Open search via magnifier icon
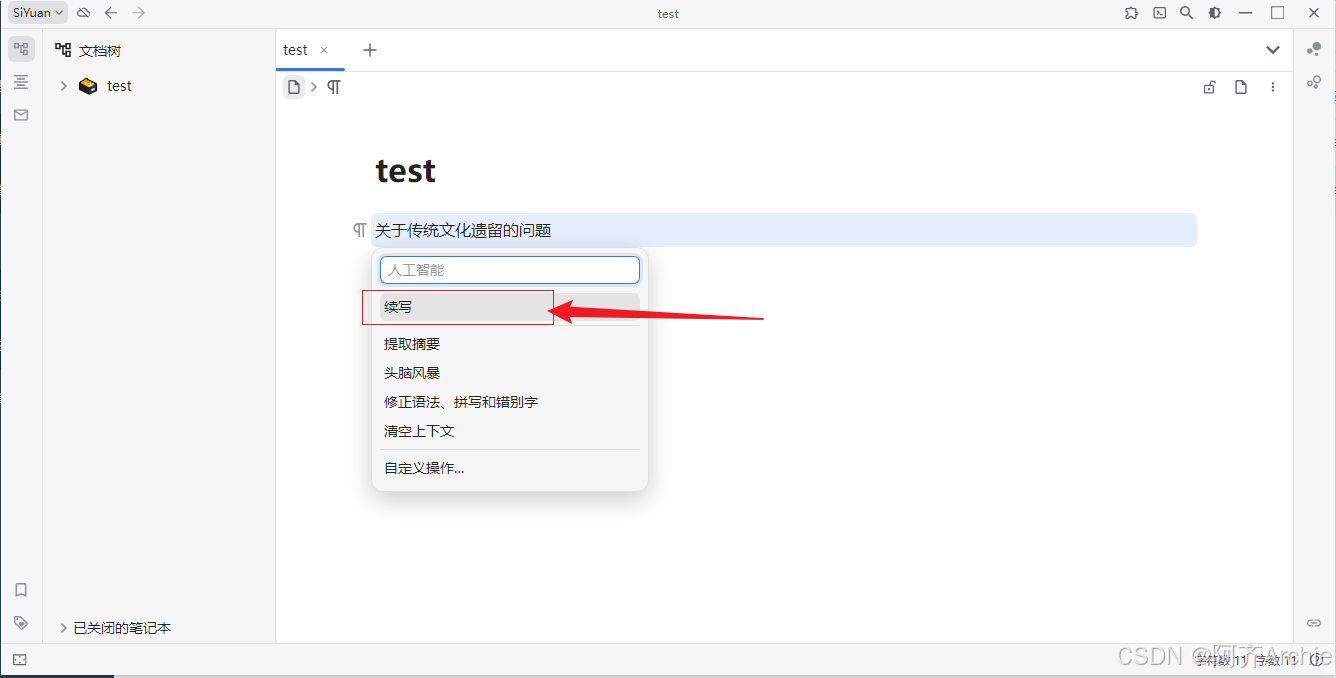 (x=1186, y=13)
